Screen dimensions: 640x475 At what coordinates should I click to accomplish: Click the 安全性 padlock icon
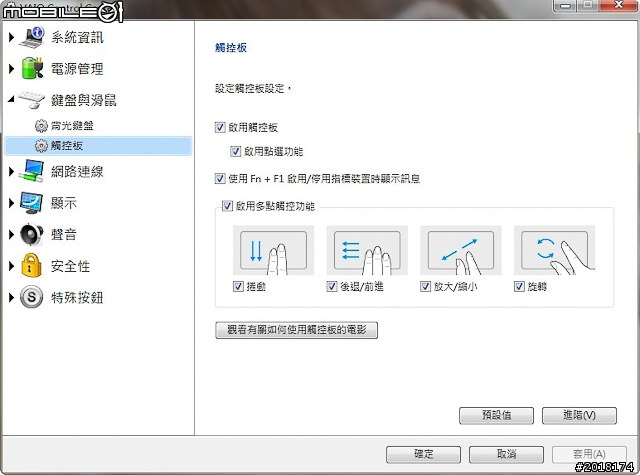(33, 266)
